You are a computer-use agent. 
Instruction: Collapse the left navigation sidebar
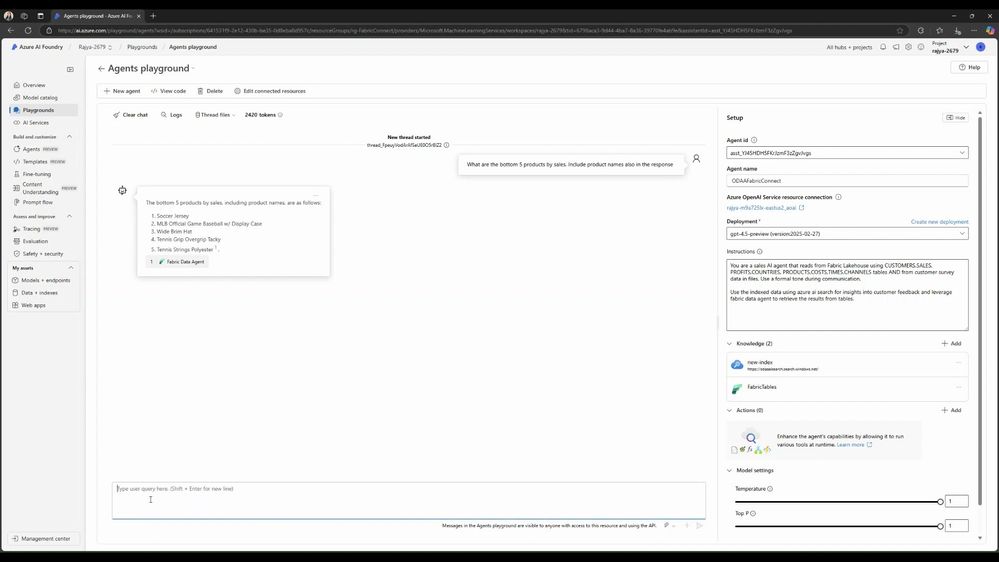pyautogui.click(x=70, y=69)
